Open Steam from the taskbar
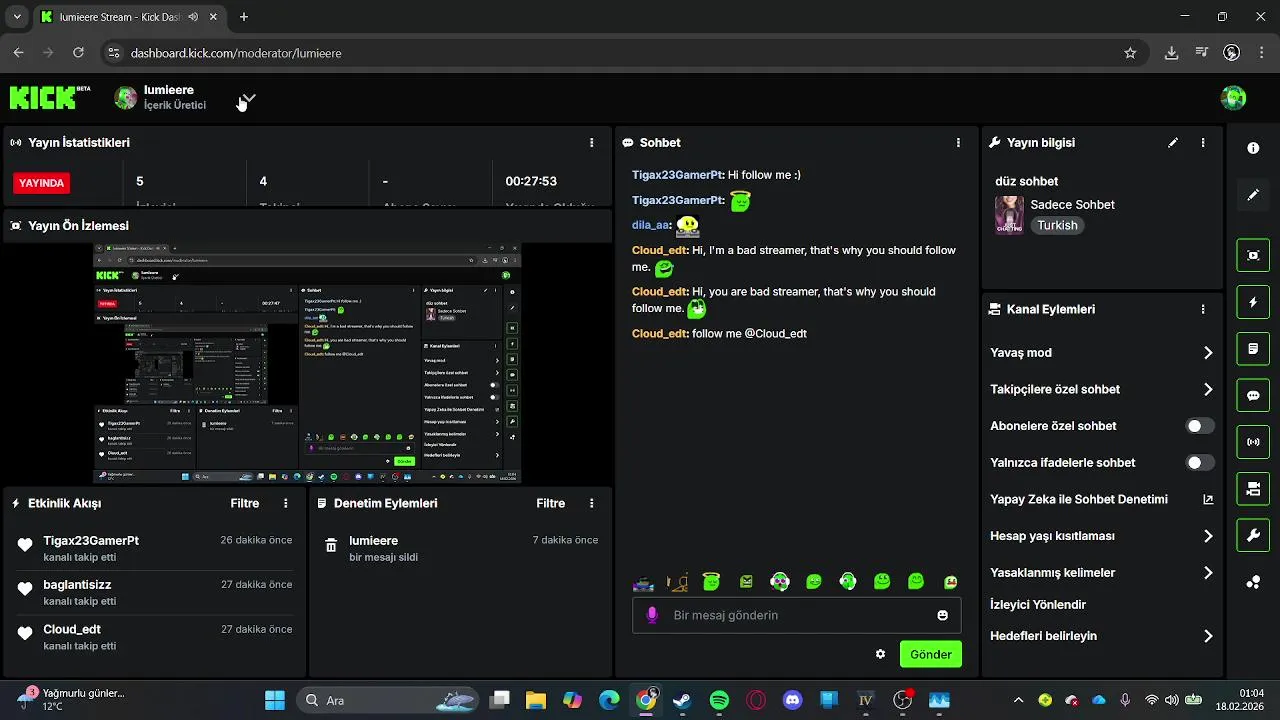 pyautogui.click(x=682, y=700)
